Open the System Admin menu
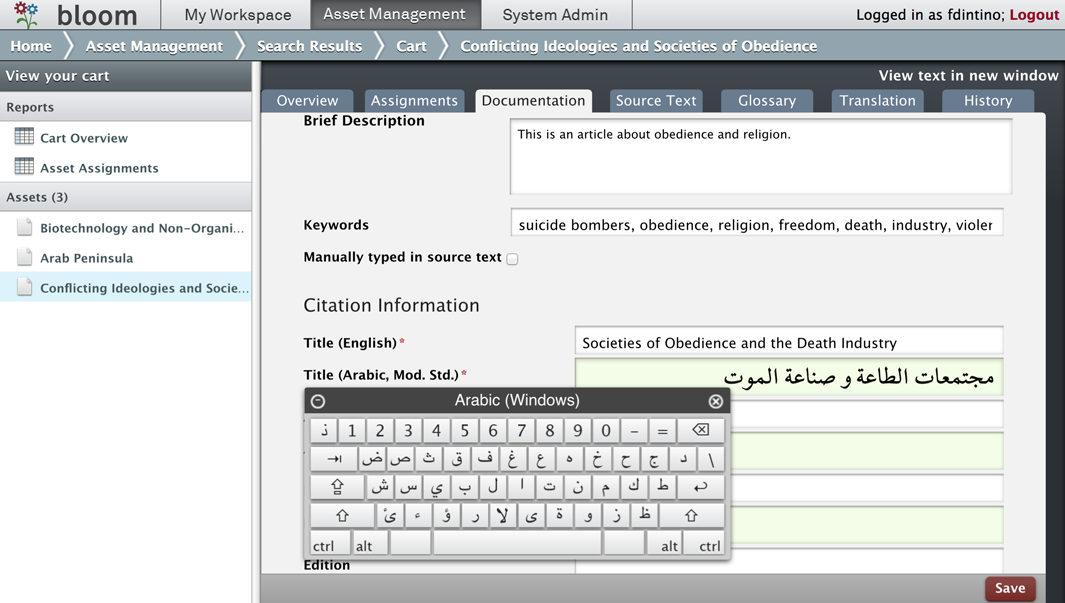The image size is (1065, 603). tap(555, 15)
